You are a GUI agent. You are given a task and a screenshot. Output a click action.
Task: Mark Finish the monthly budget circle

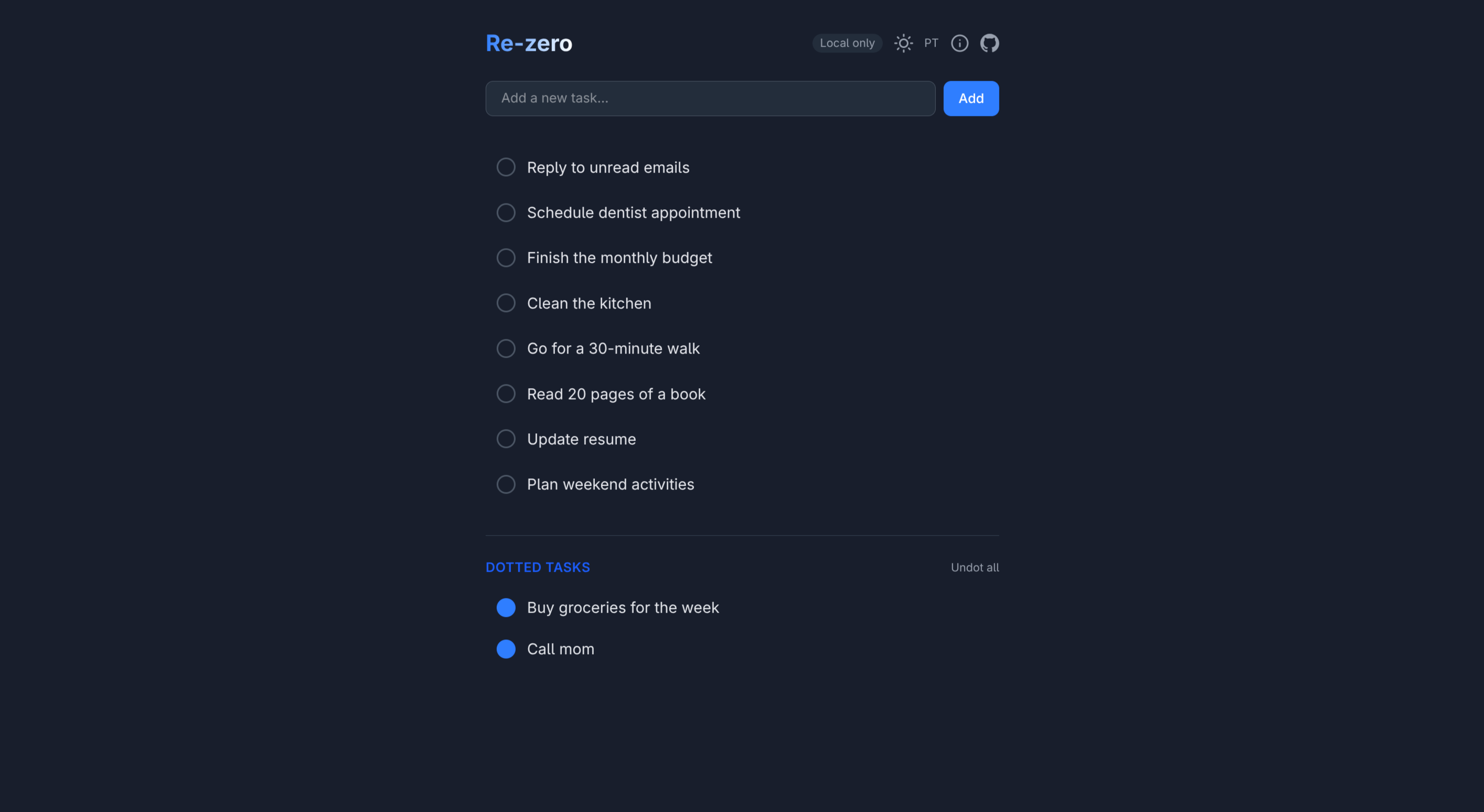pyautogui.click(x=506, y=258)
